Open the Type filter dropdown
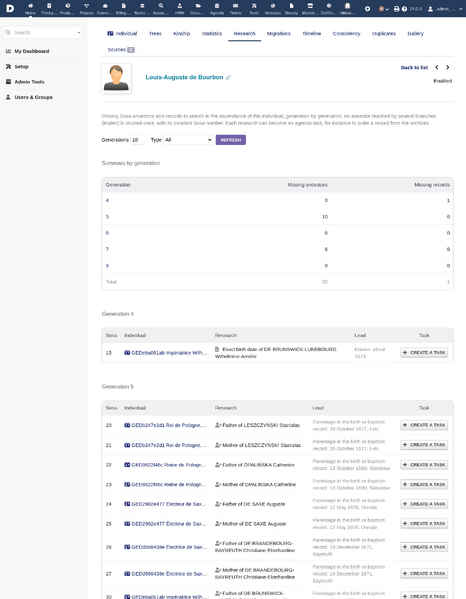The image size is (466, 599). pos(188,140)
